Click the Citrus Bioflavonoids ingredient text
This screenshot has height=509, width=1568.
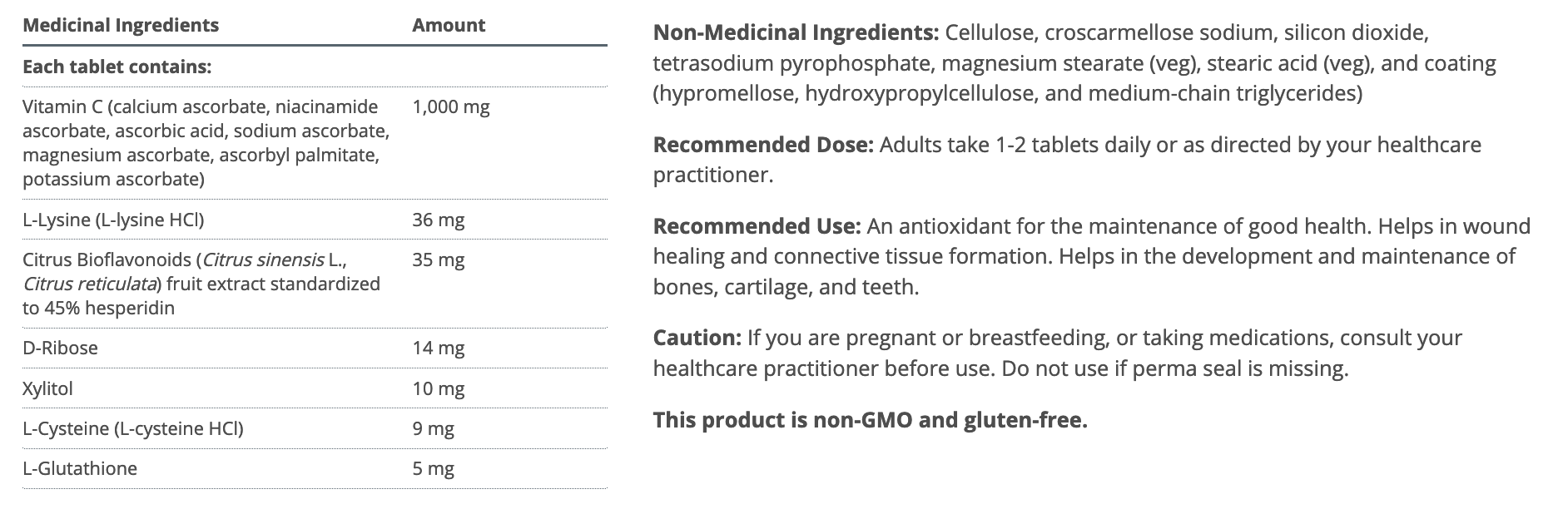click(x=201, y=284)
